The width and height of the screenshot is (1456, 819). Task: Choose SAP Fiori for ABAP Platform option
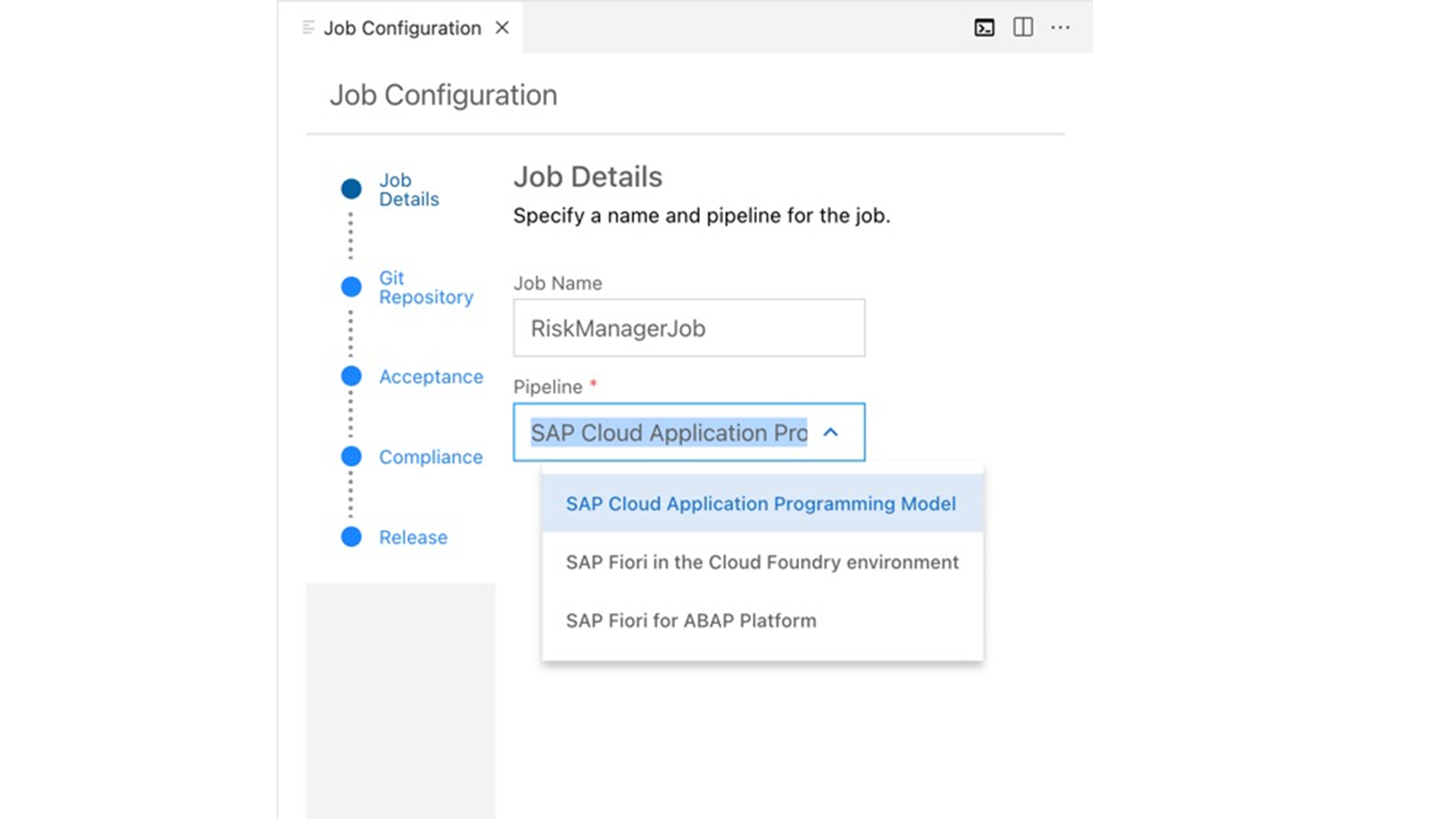point(763,621)
